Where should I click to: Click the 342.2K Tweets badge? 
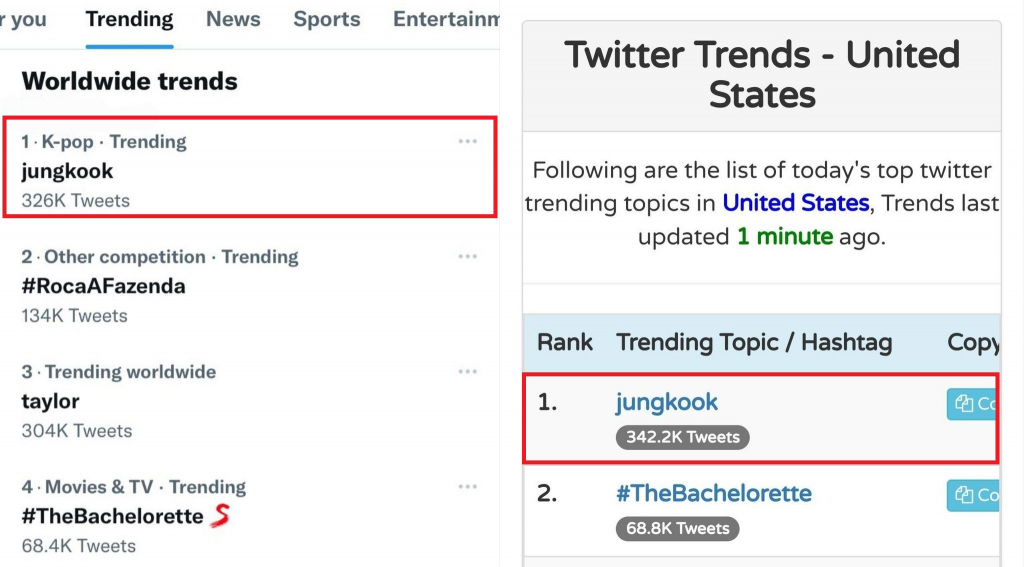click(x=682, y=437)
